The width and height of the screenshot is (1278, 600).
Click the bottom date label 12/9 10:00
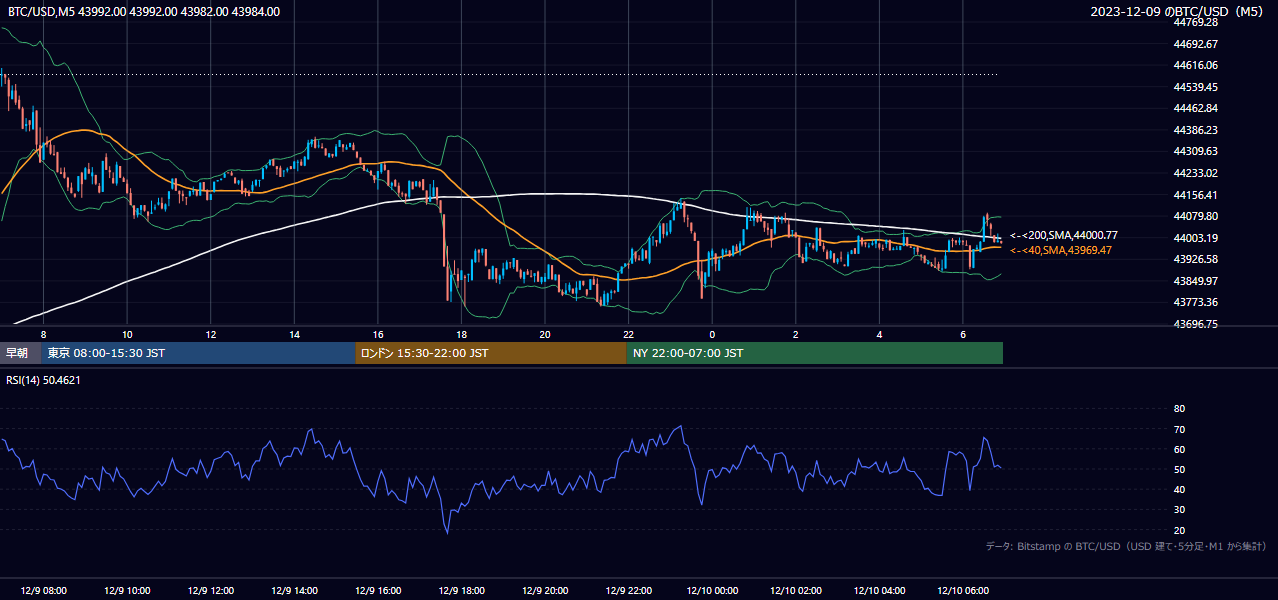click(126, 590)
